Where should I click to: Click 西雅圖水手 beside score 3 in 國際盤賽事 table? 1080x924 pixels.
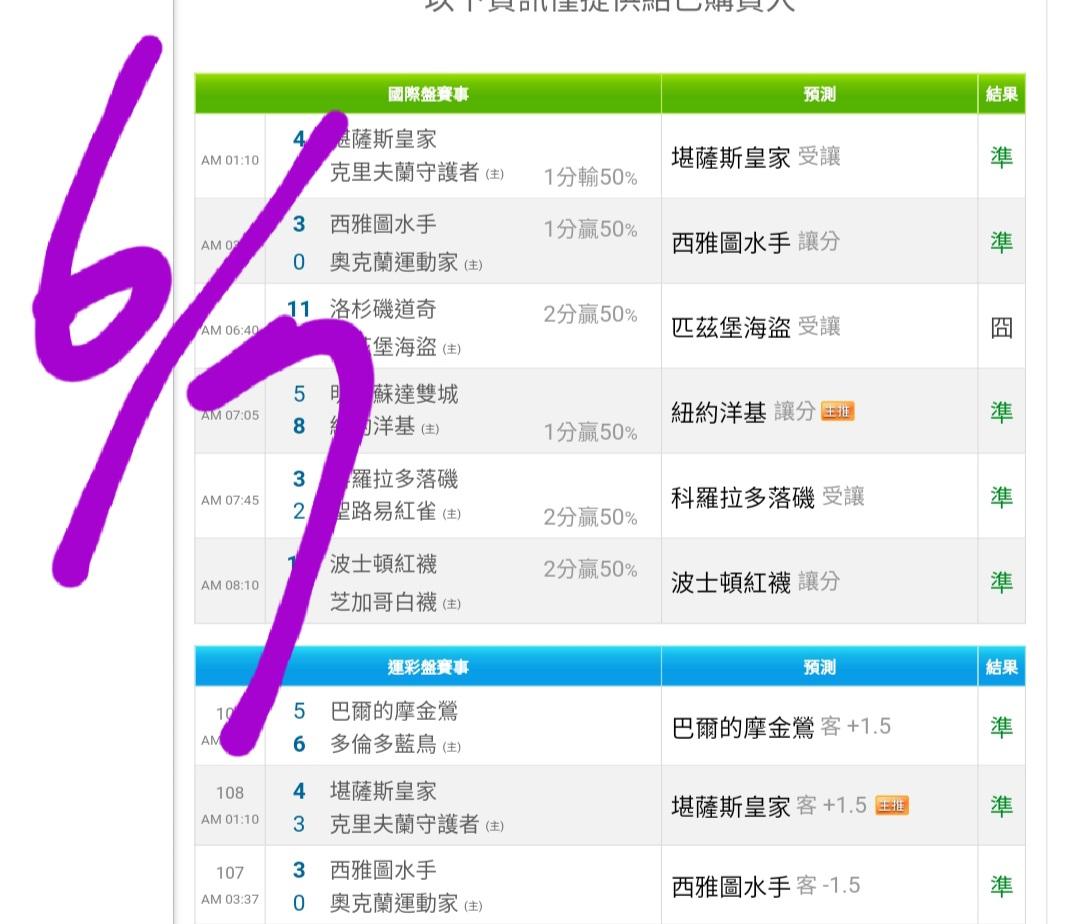(x=383, y=224)
